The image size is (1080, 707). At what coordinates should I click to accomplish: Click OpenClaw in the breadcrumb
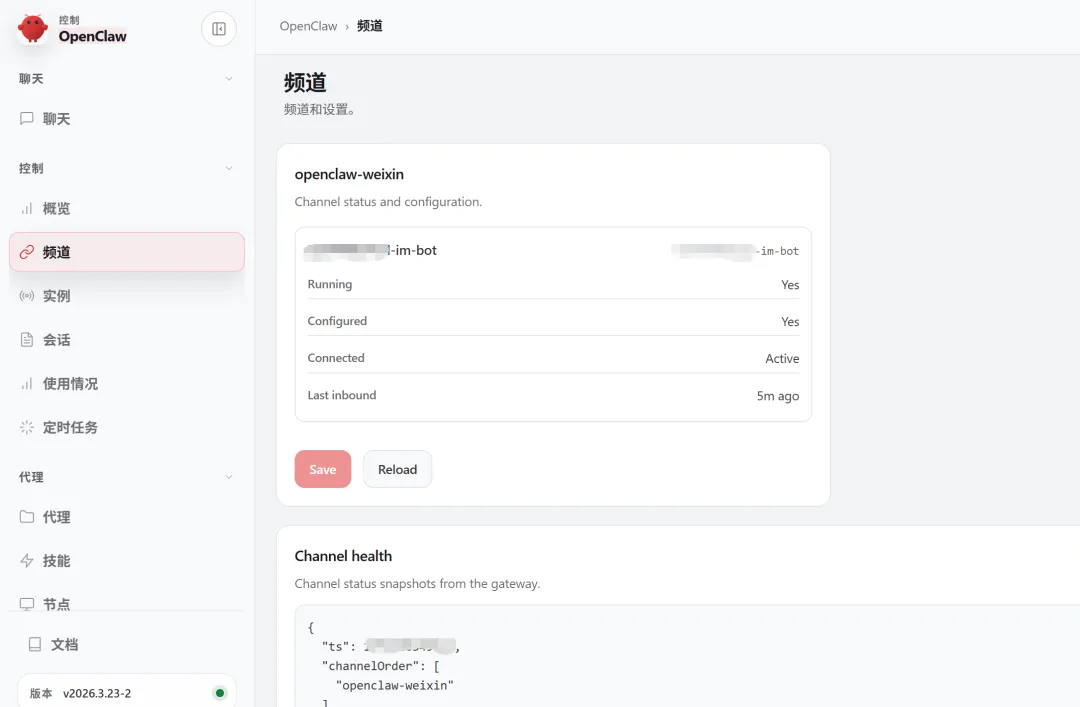point(308,26)
